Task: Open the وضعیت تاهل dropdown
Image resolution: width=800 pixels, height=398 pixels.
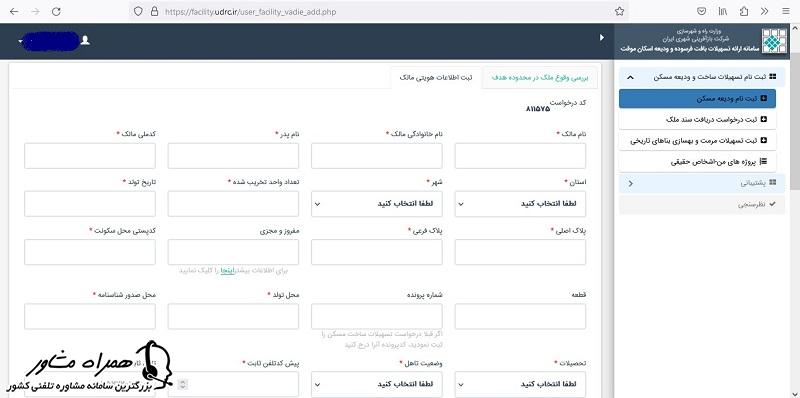Action: tap(377, 384)
